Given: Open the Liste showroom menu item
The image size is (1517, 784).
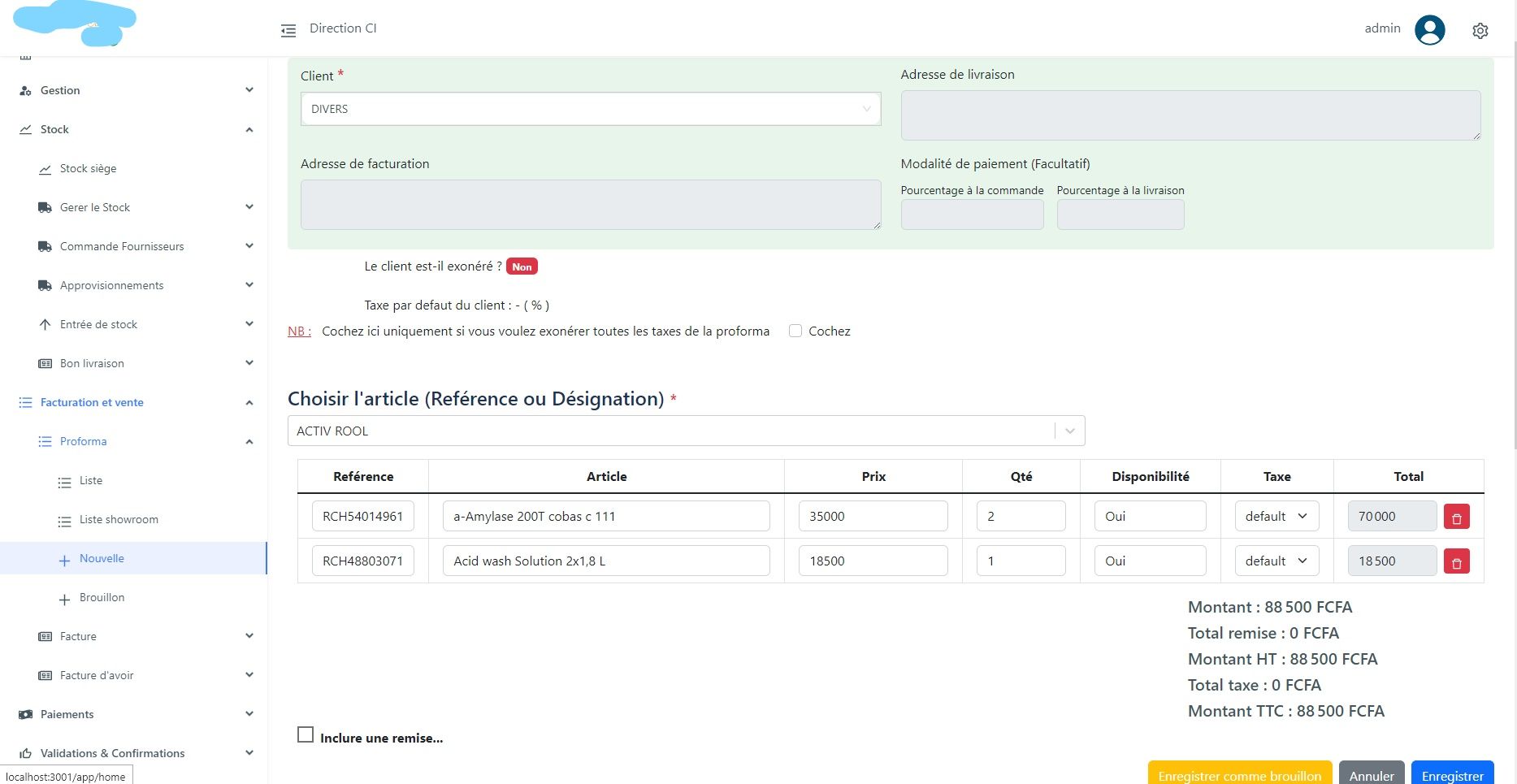Looking at the screenshot, I should click(x=119, y=520).
